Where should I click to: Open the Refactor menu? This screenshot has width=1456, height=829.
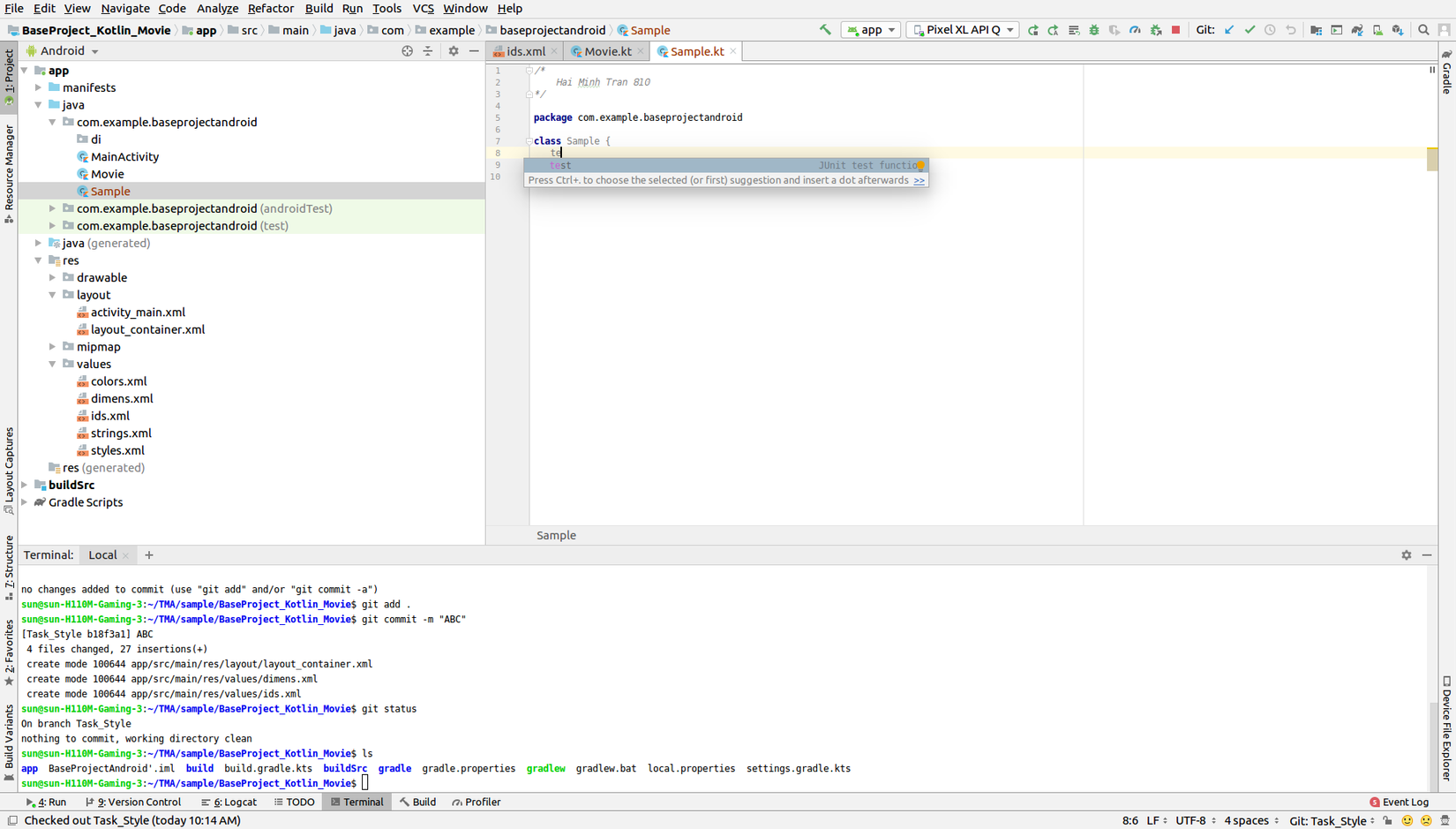(270, 9)
